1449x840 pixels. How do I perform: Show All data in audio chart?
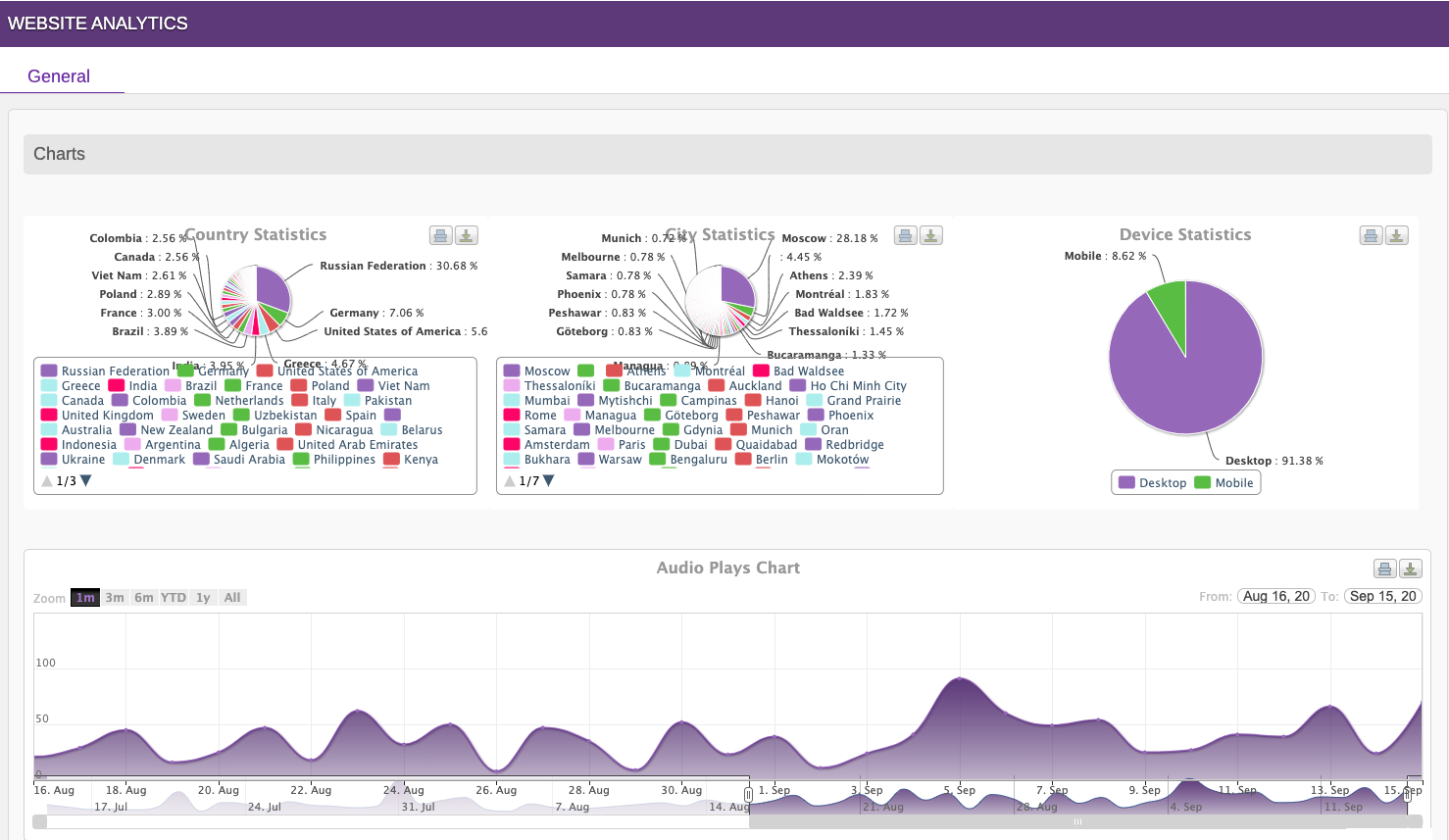point(232,597)
